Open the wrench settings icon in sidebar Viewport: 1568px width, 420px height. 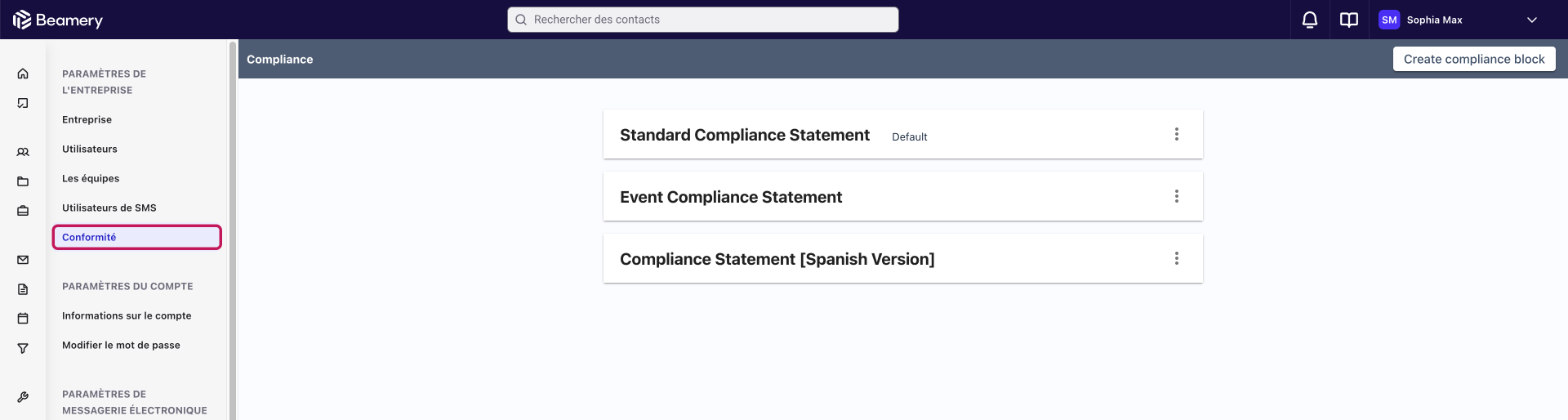coord(23,397)
